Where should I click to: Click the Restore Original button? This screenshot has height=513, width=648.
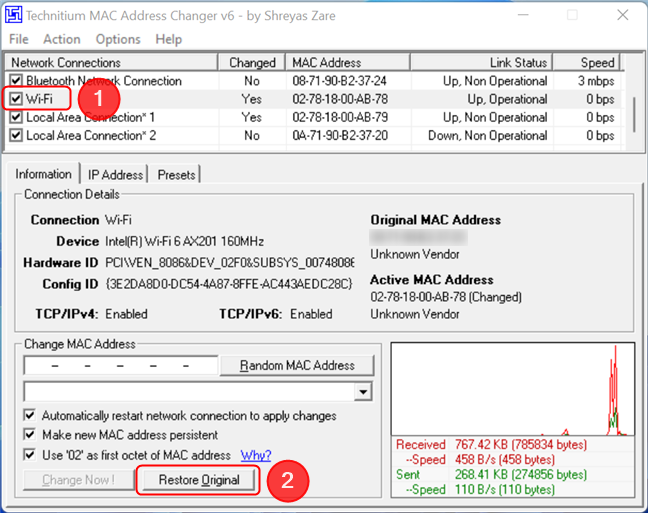pyautogui.click(x=199, y=480)
